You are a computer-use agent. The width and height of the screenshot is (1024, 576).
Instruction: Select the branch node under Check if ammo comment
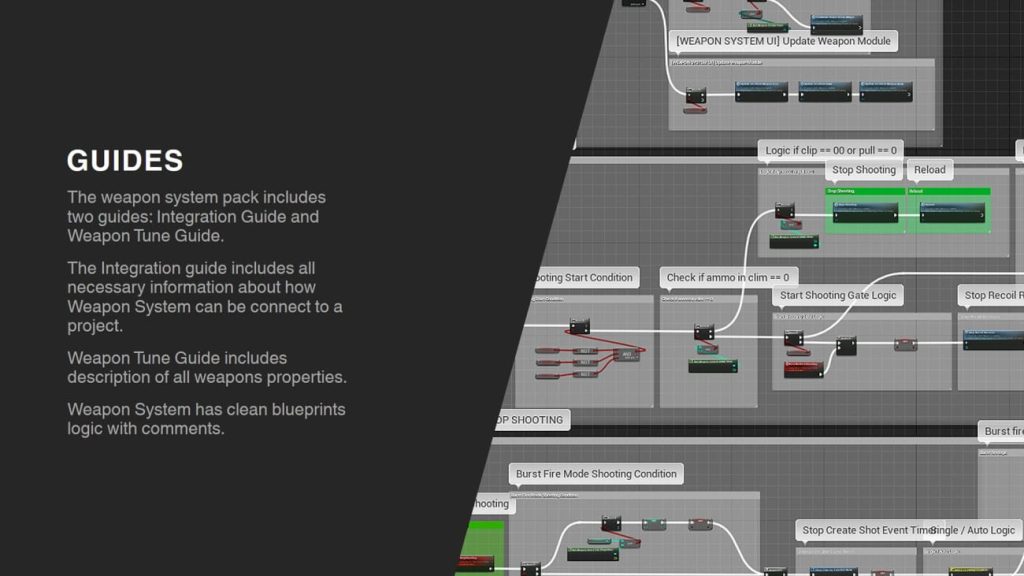(704, 331)
